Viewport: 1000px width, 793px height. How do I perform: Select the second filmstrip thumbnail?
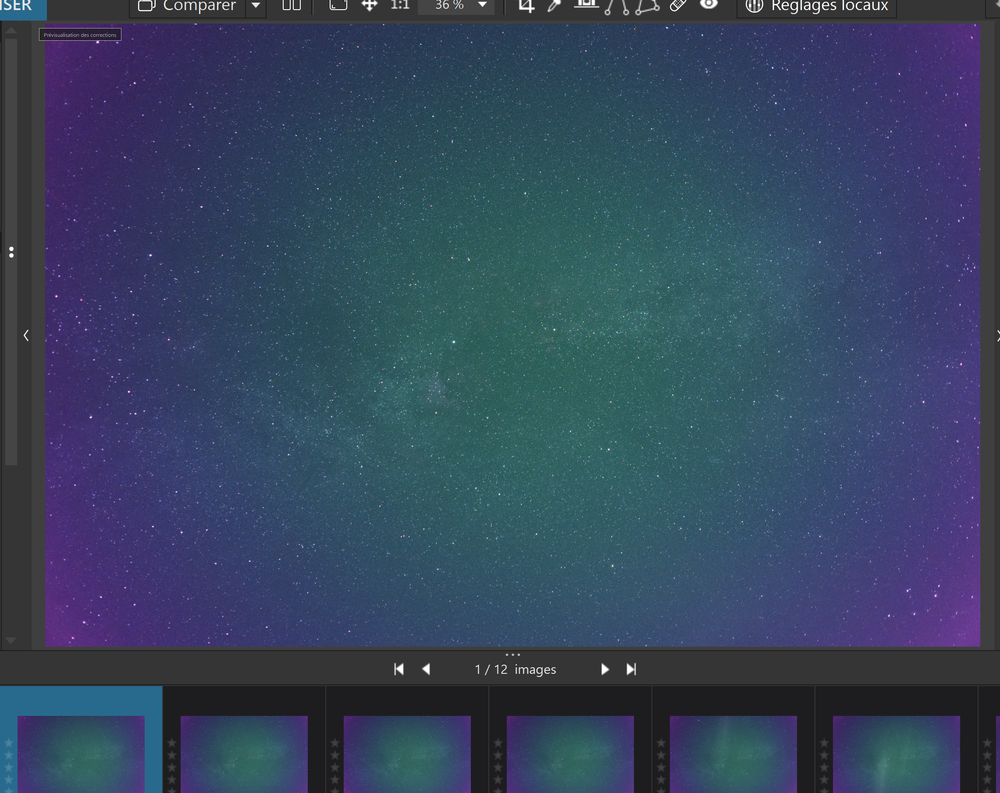244,754
